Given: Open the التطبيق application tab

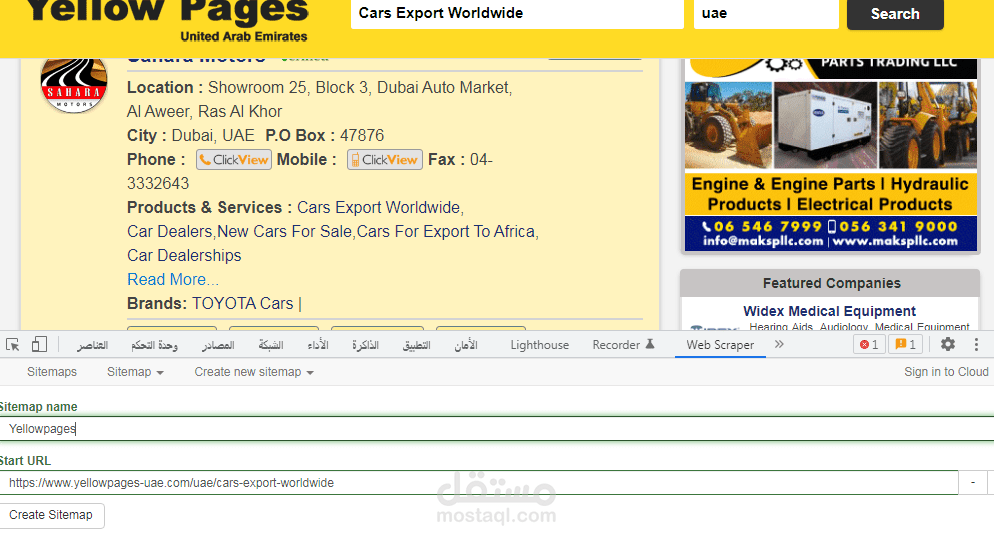Looking at the screenshot, I should pos(416,345).
